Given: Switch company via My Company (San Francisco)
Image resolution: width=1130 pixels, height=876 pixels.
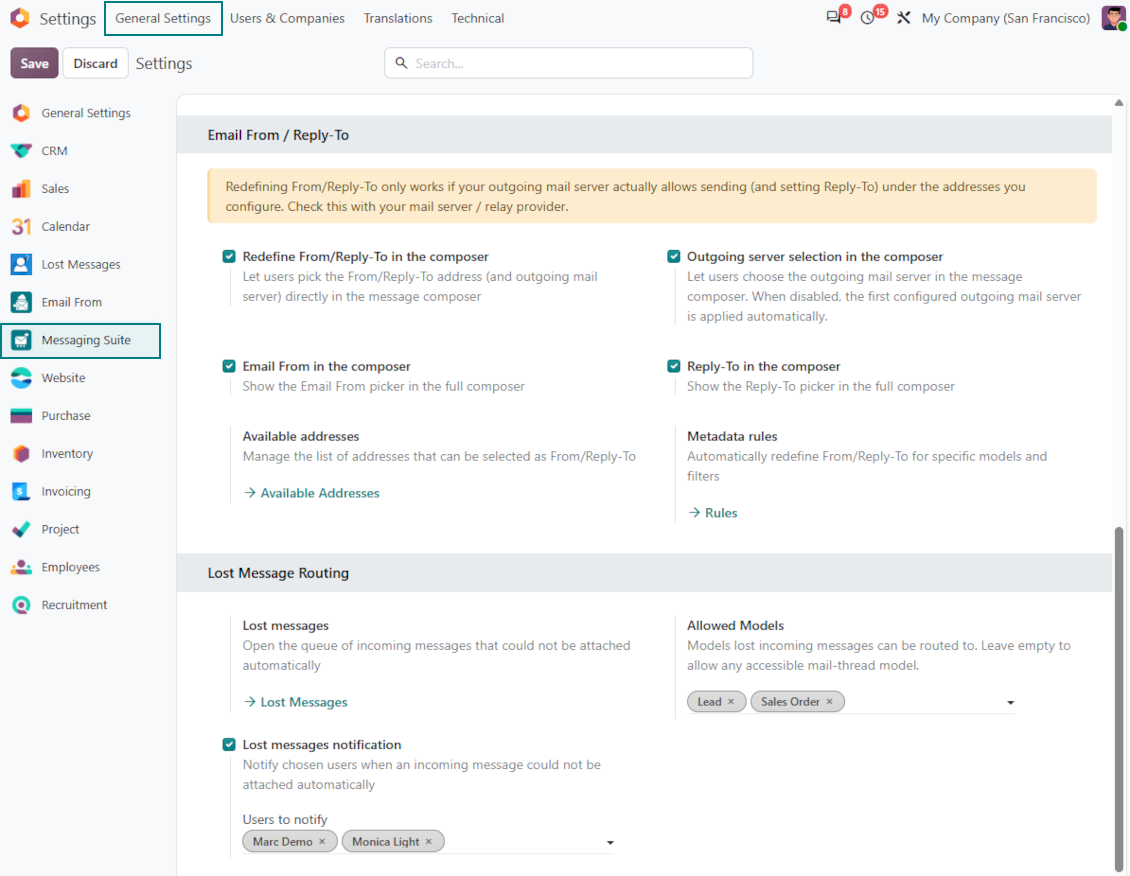Looking at the screenshot, I should [1005, 18].
